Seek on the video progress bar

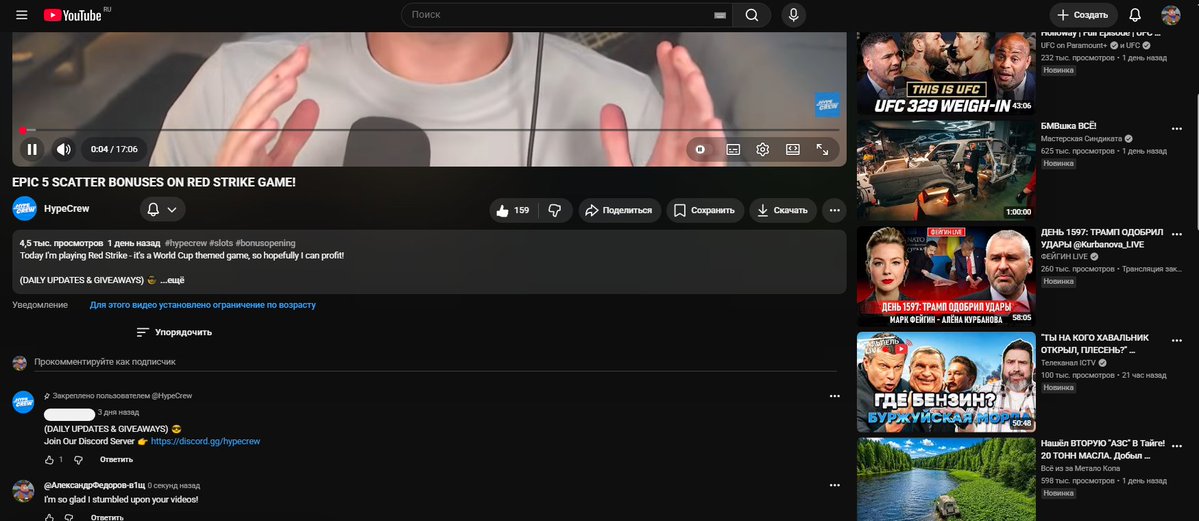(430, 130)
